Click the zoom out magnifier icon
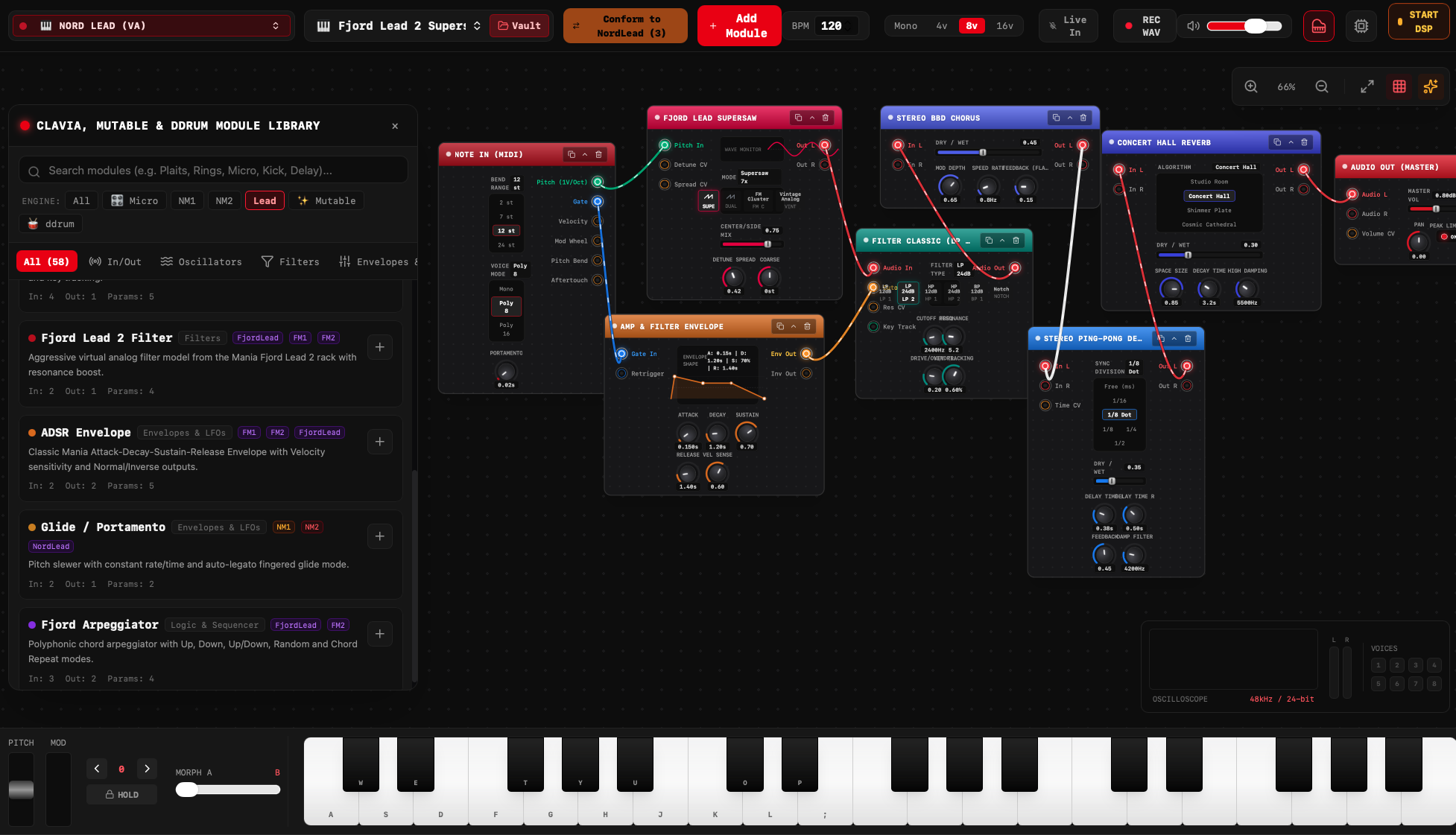1456x835 pixels. tap(1322, 86)
